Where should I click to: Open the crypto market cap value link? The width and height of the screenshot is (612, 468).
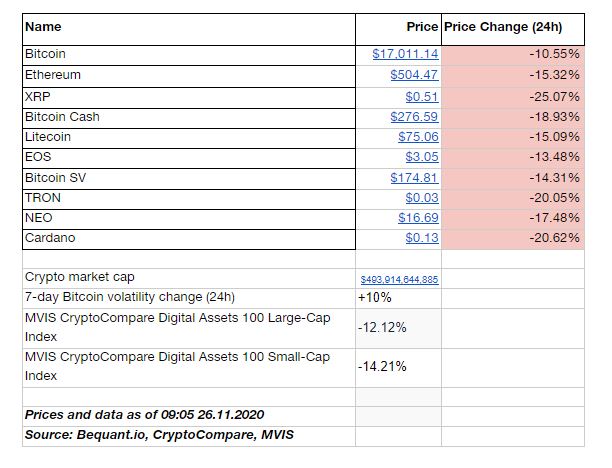click(399, 280)
